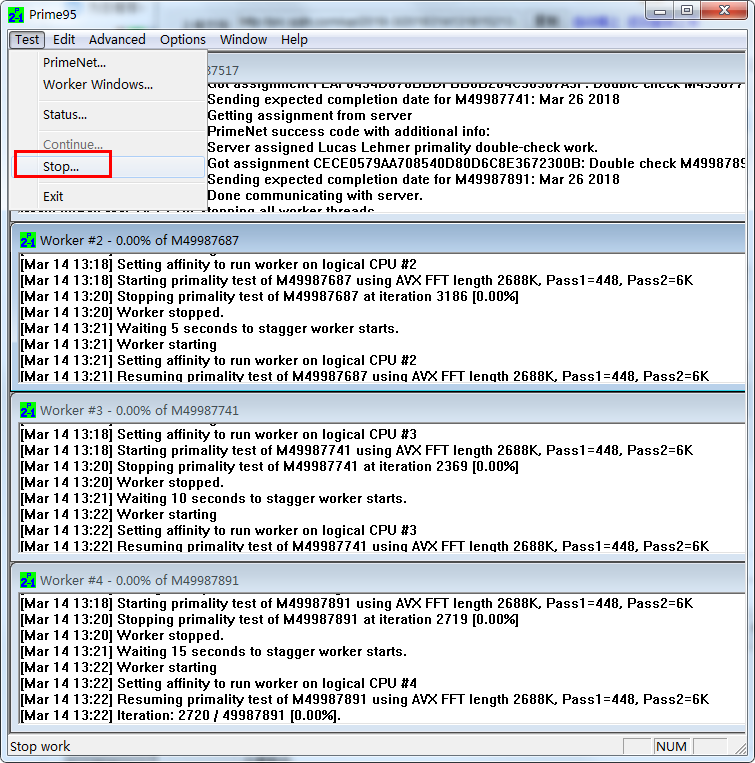755x763 pixels.
Task: Open the Options menu
Action: (183, 39)
